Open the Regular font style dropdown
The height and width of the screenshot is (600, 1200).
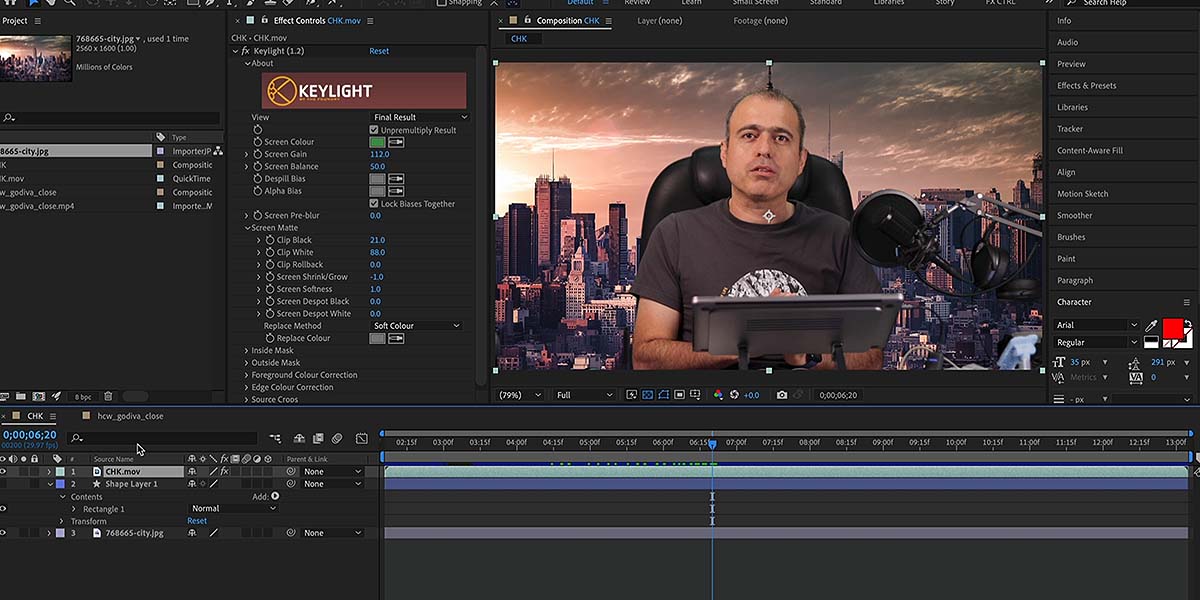point(1096,342)
